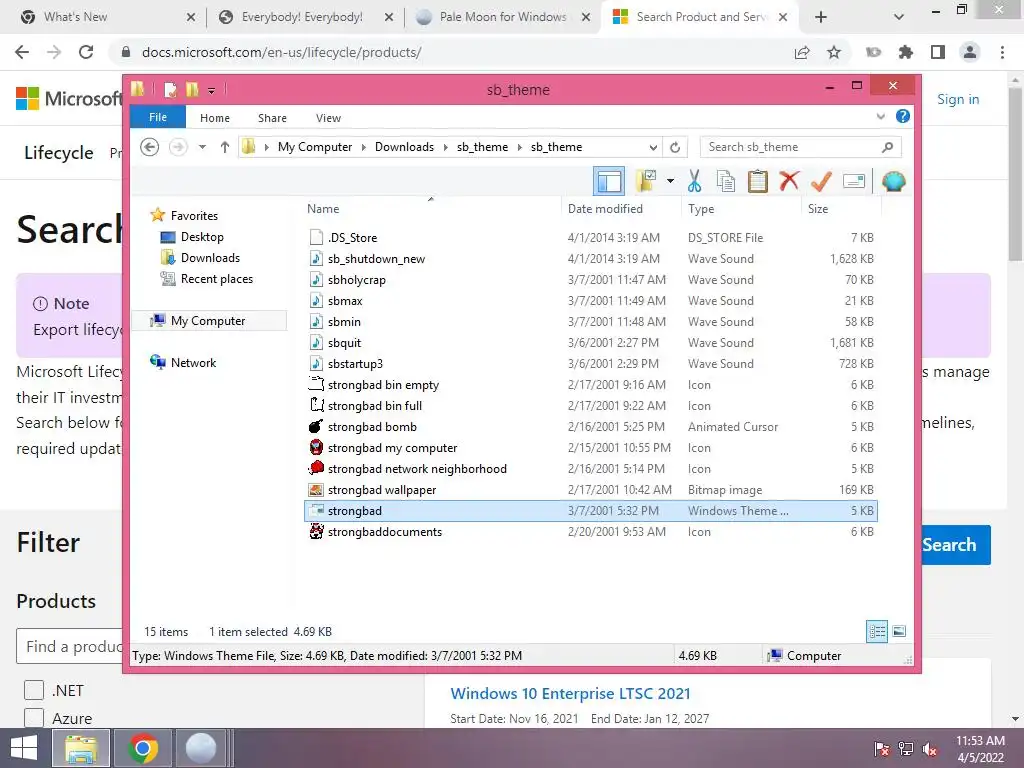The width and height of the screenshot is (1024, 768).
Task: Select the sb_shutdown_new wave file
Action: point(591,259)
